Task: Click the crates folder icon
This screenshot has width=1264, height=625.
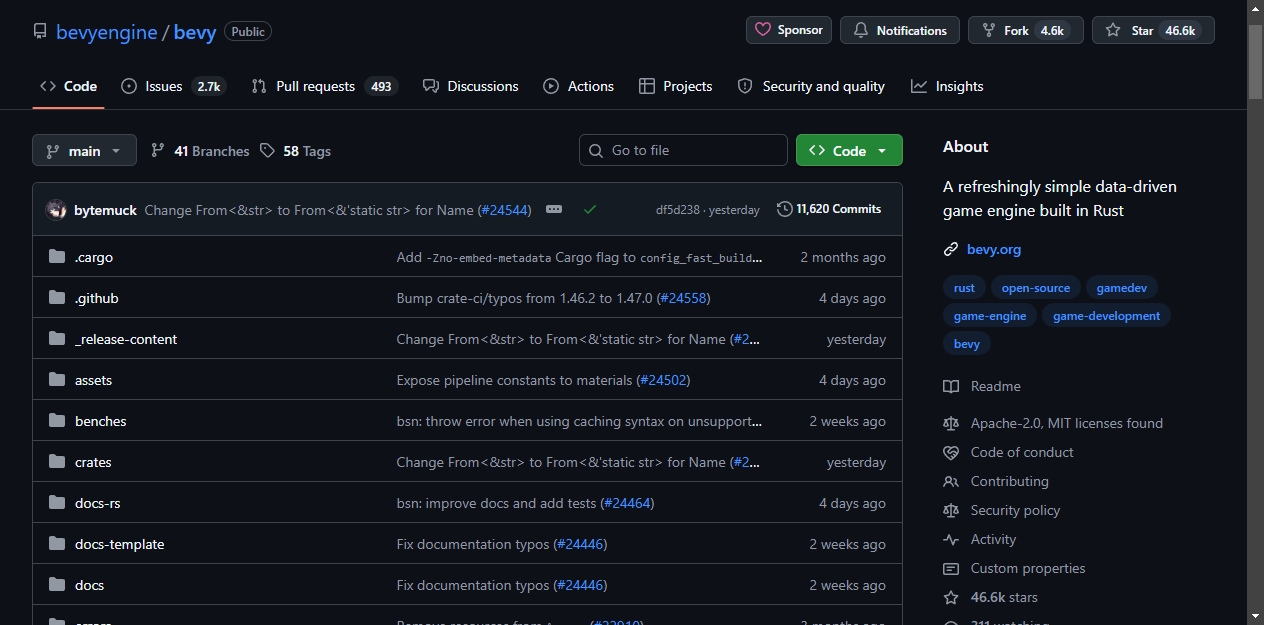Action: 57,462
